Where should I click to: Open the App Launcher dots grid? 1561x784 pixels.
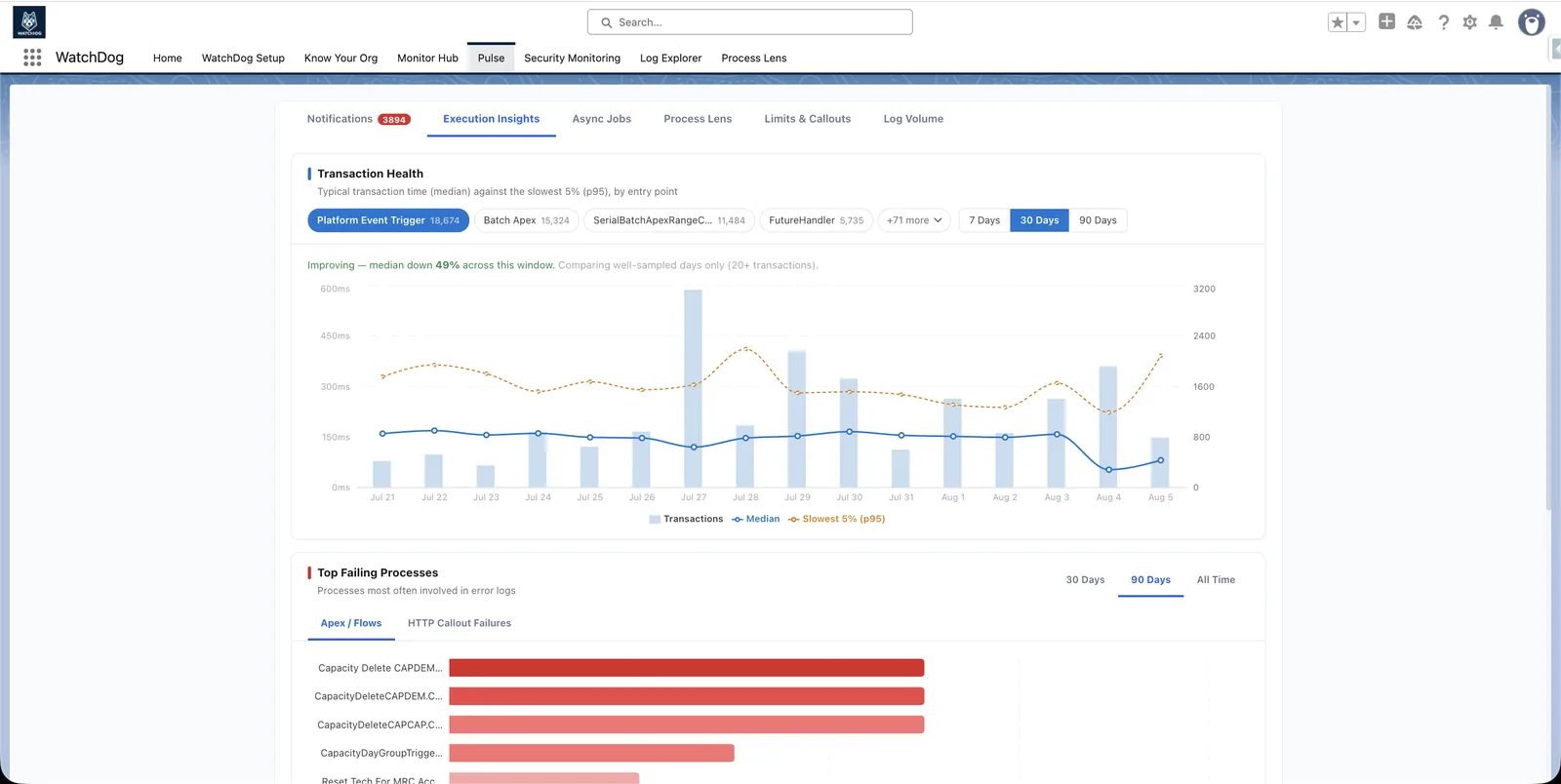point(32,58)
